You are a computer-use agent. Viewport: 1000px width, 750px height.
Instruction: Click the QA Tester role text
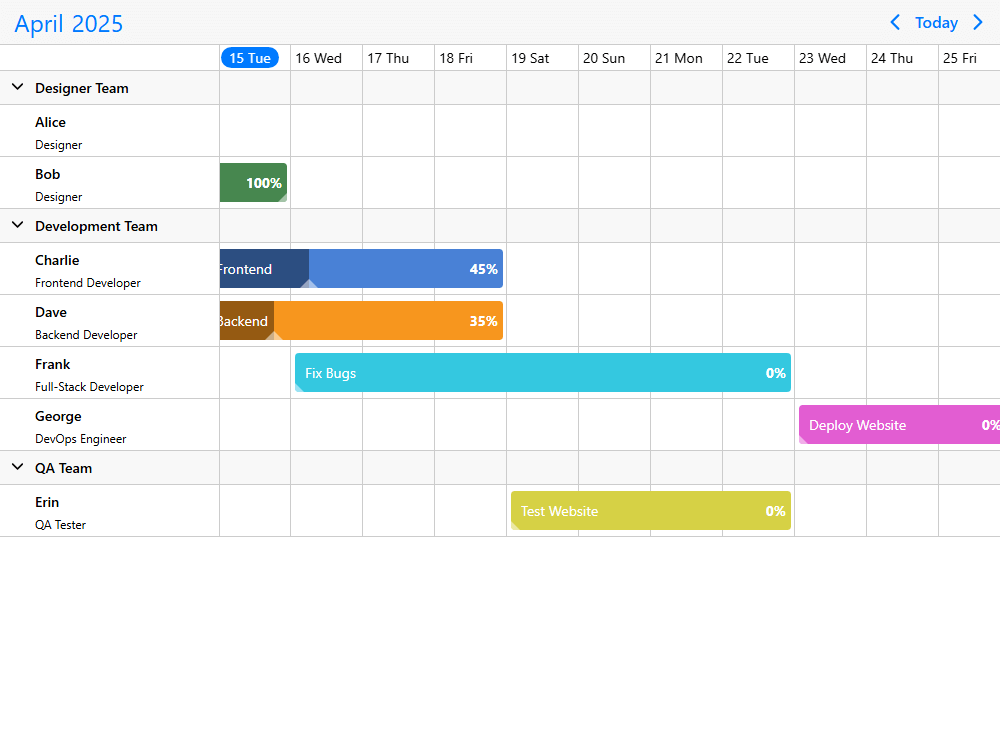(61, 525)
